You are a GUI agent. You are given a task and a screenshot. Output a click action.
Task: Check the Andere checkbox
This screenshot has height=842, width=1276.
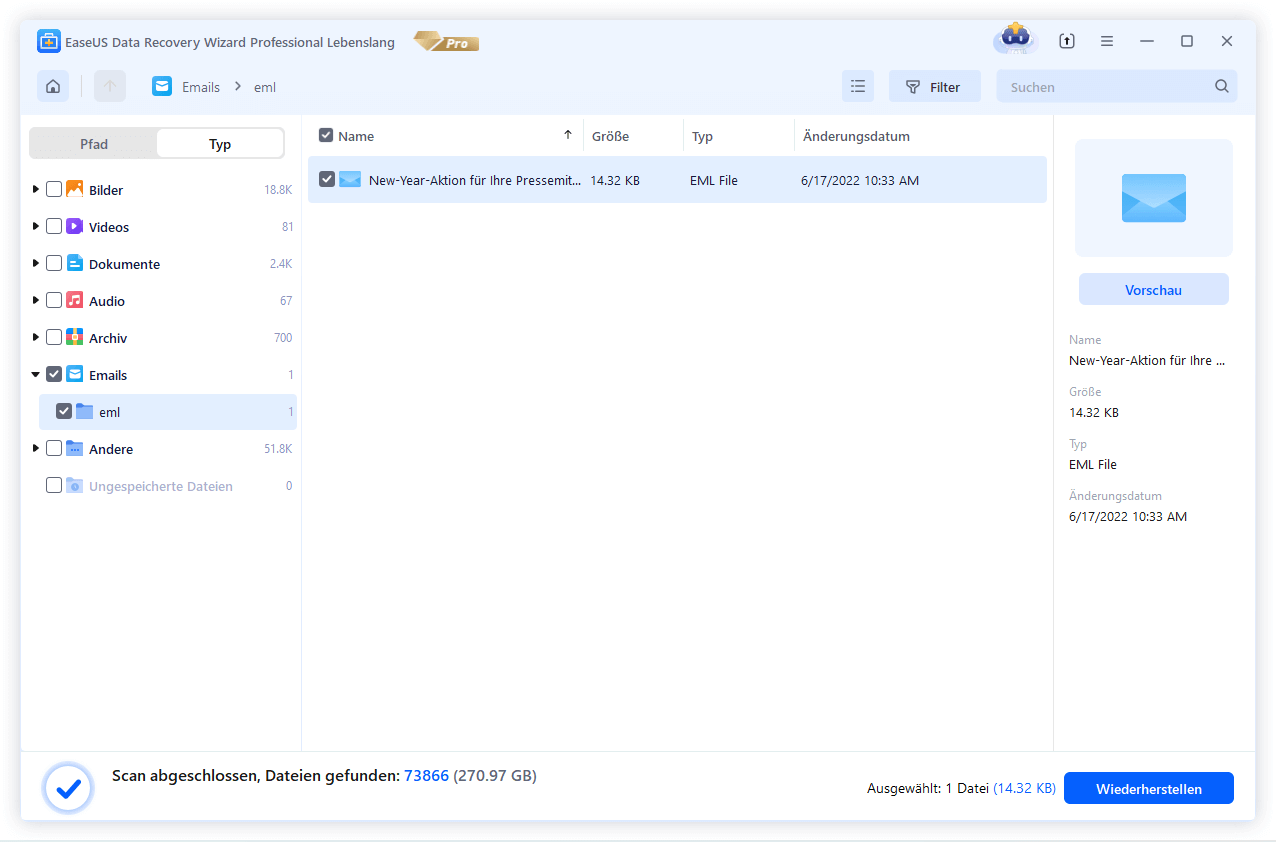[x=54, y=449]
